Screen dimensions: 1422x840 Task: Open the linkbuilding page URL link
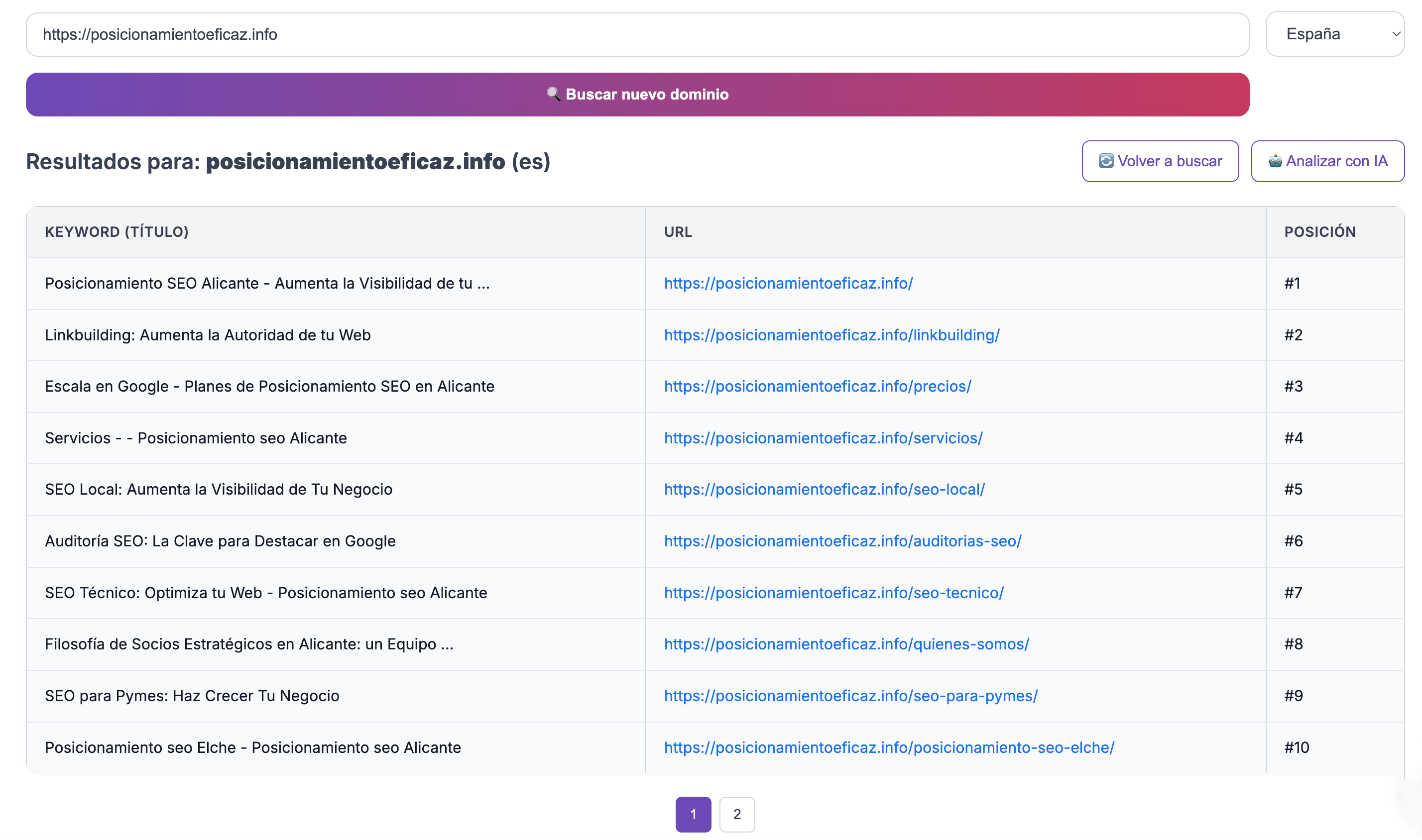[831, 334]
